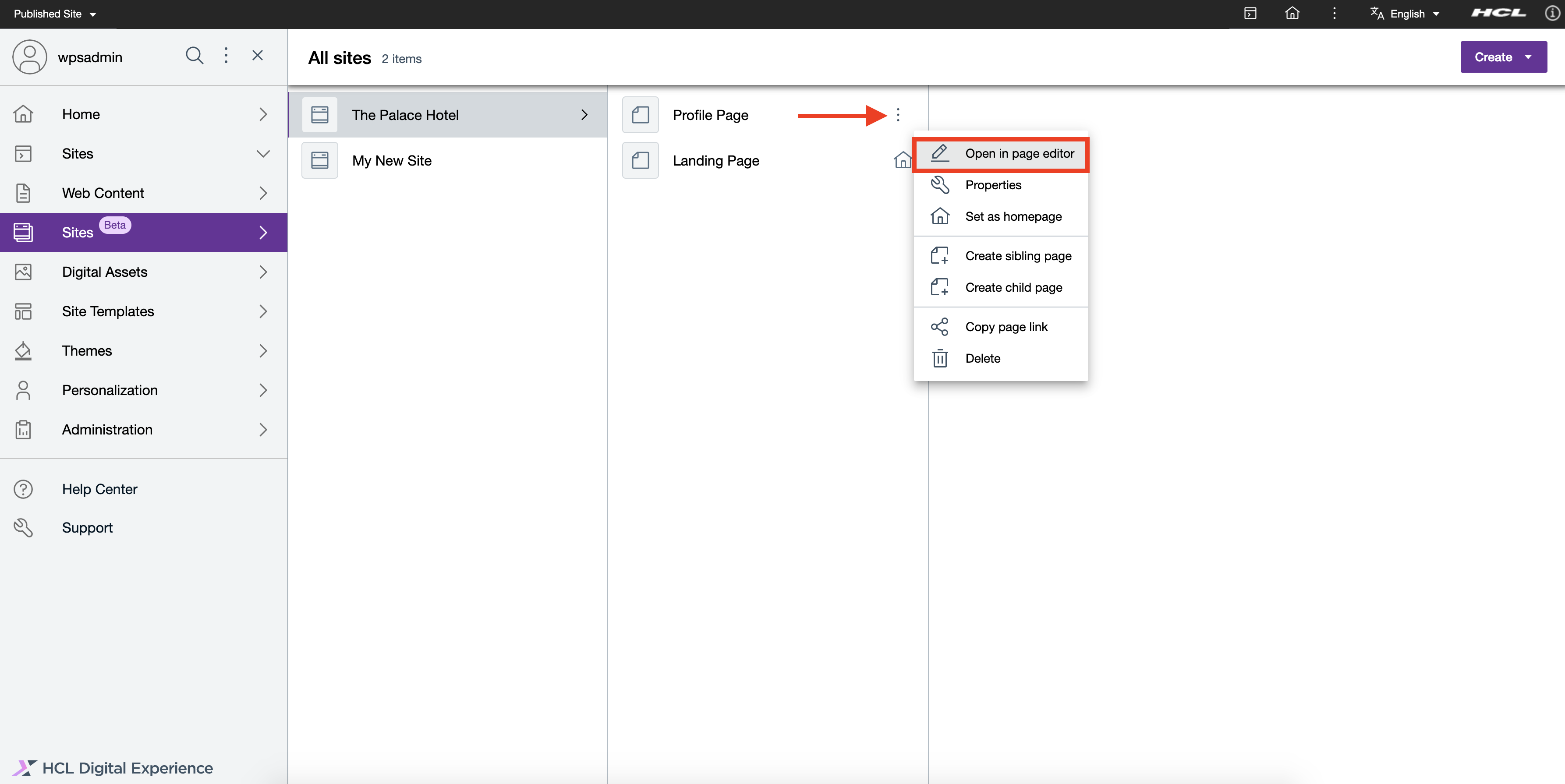The image size is (1565, 784).
Task: Open the Support page
Action: point(88,527)
